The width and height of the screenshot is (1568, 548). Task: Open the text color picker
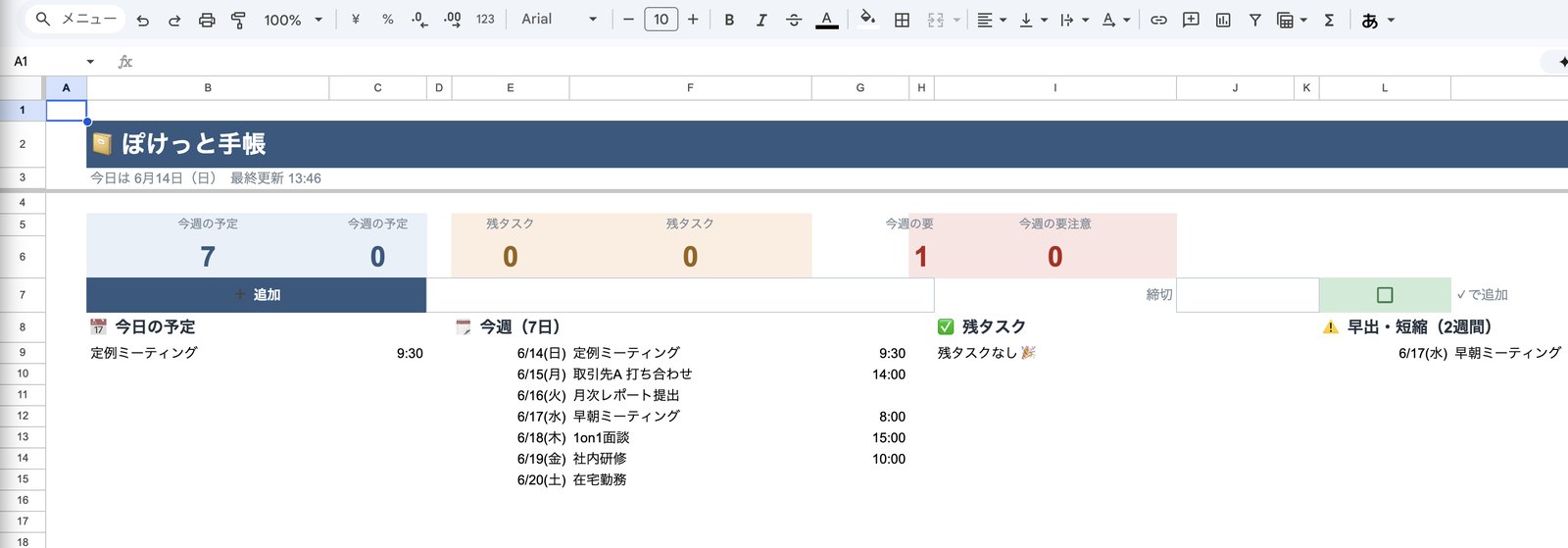(x=827, y=20)
